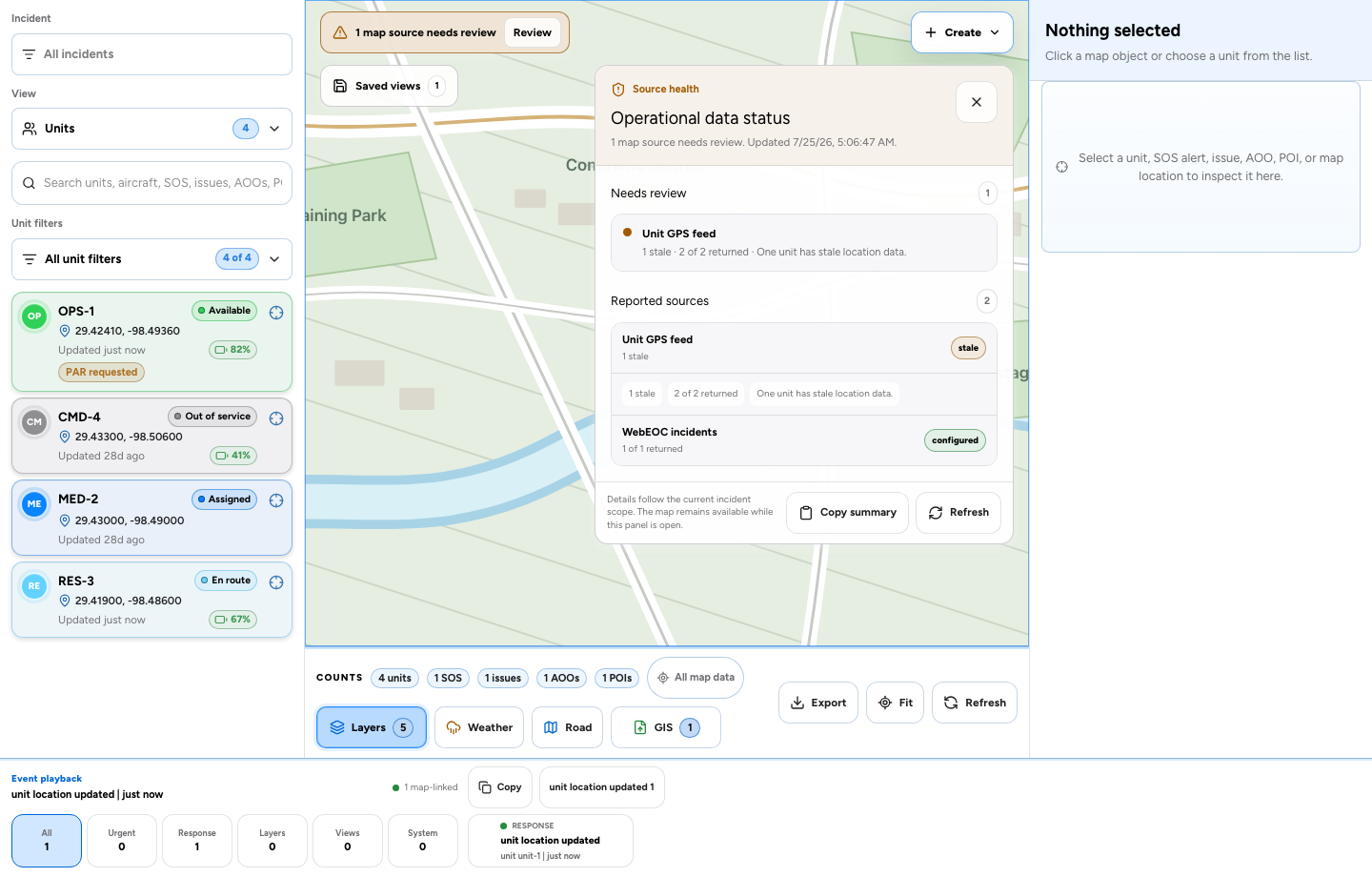Select the System events tab
Screen dimensions: 1372x877
click(x=423, y=841)
